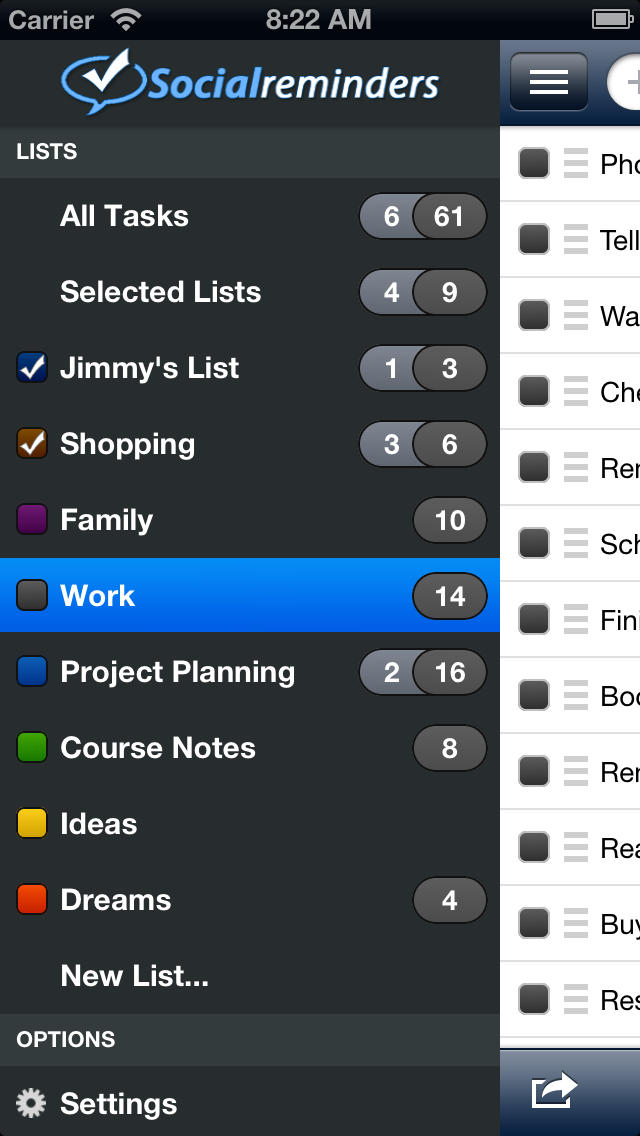Create a list with New List…
The width and height of the screenshot is (640, 1136).
[134, 976]
